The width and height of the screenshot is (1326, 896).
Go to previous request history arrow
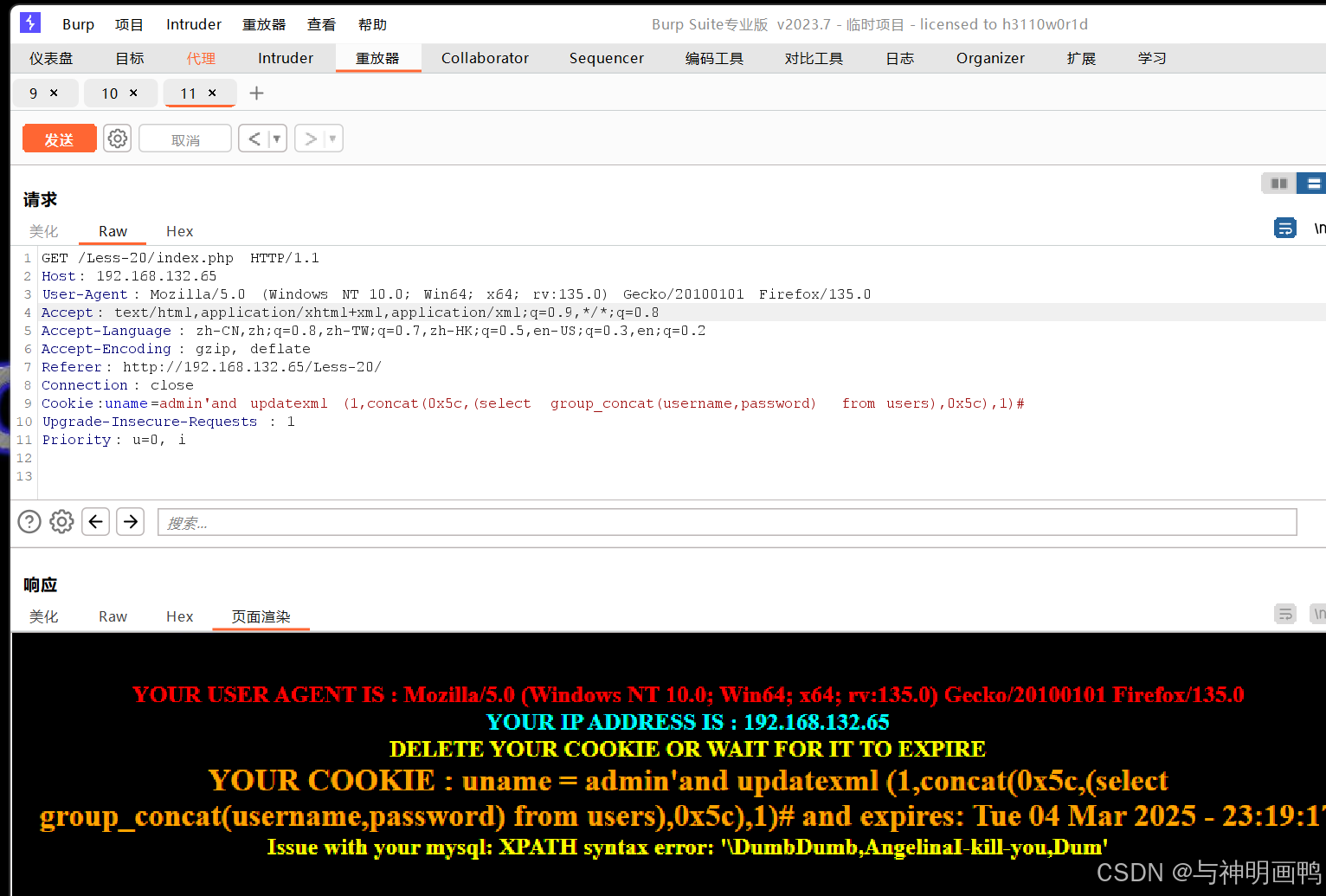point(254,139)
